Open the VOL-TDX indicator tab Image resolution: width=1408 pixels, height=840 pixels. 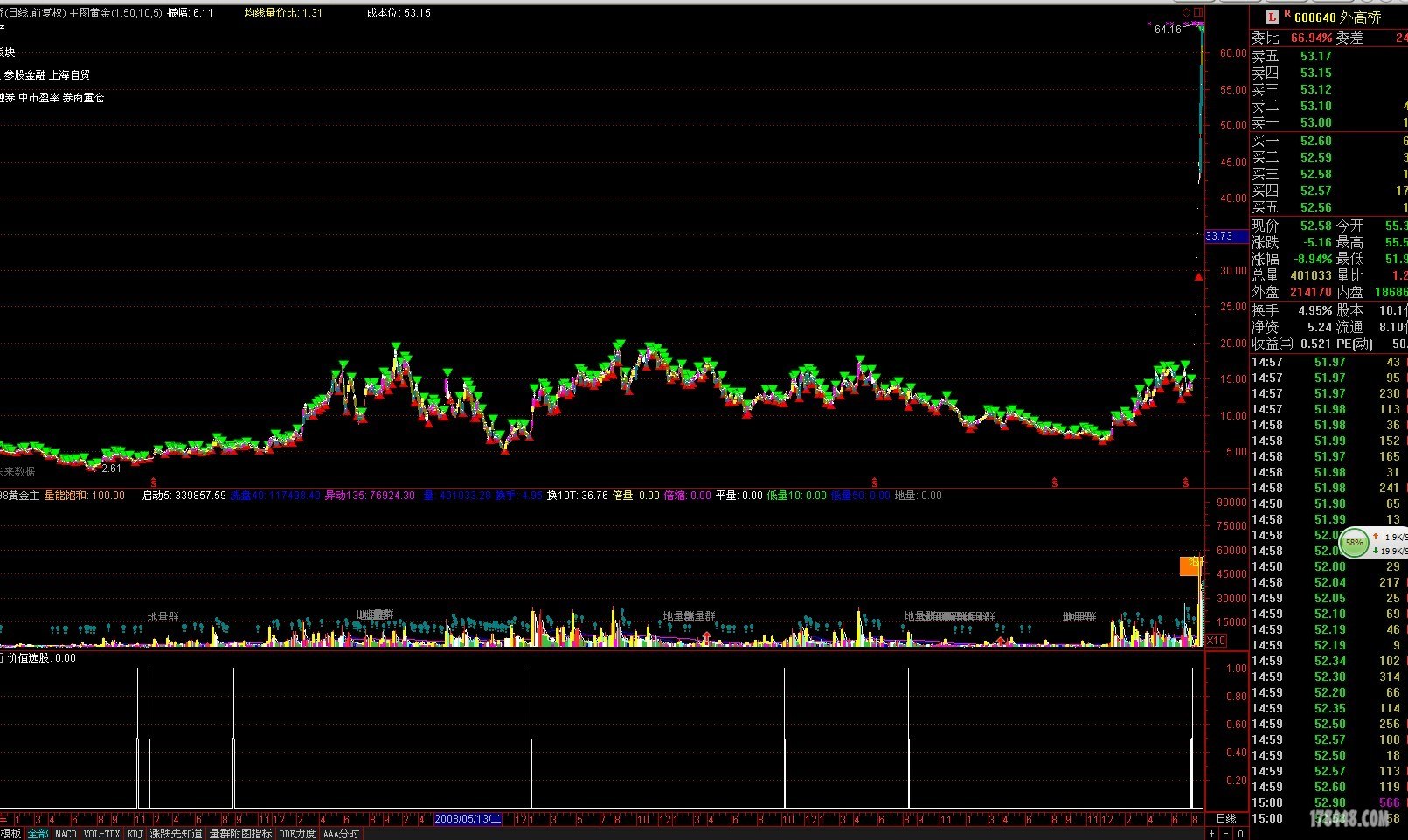101,834
